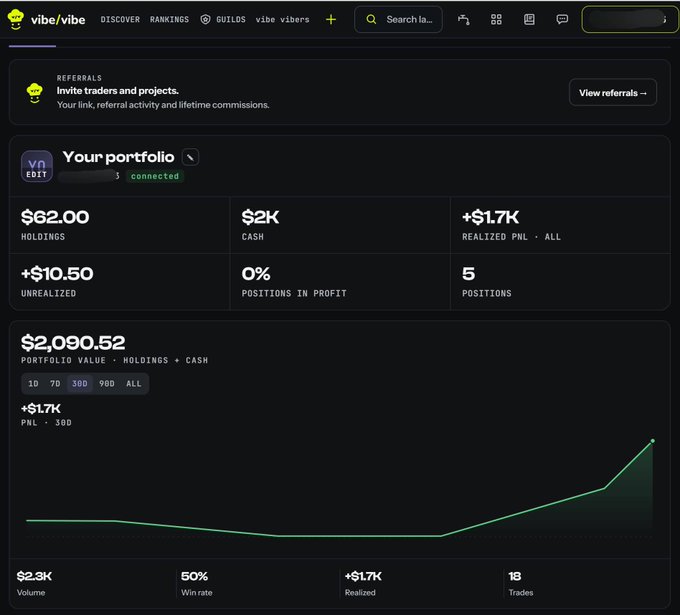The height and width of the screenshot is (615, 680).
Task: Click the connected status badge
Action: [155, 176]
